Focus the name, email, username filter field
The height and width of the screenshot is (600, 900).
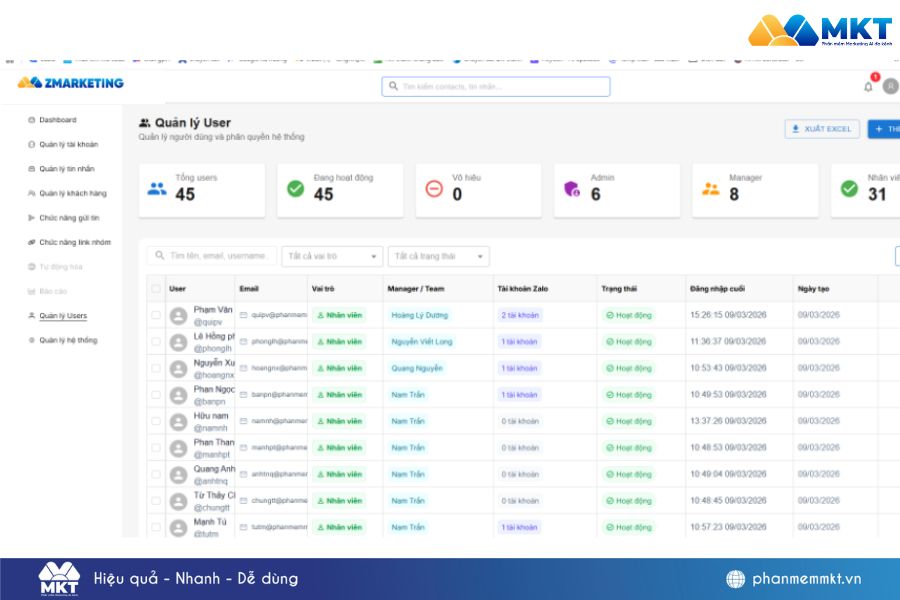(212, 256)
